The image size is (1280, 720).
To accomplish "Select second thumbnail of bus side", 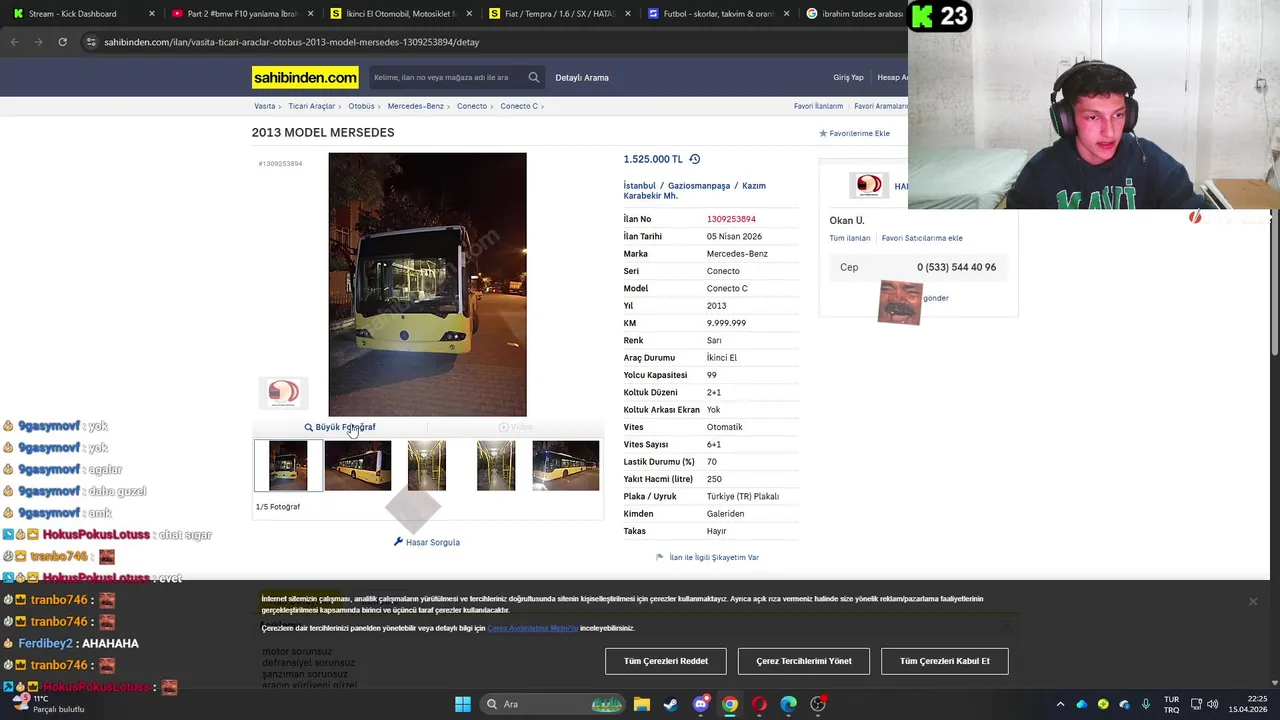I will click(358, 465).
